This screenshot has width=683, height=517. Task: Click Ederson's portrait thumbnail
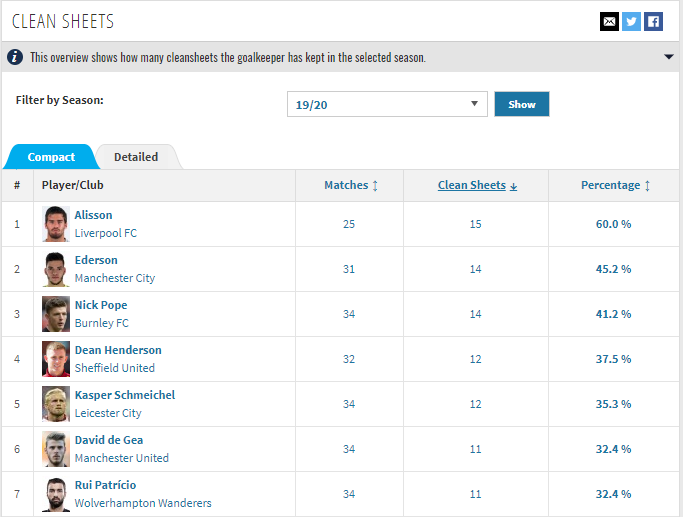(x=56, y=269)
